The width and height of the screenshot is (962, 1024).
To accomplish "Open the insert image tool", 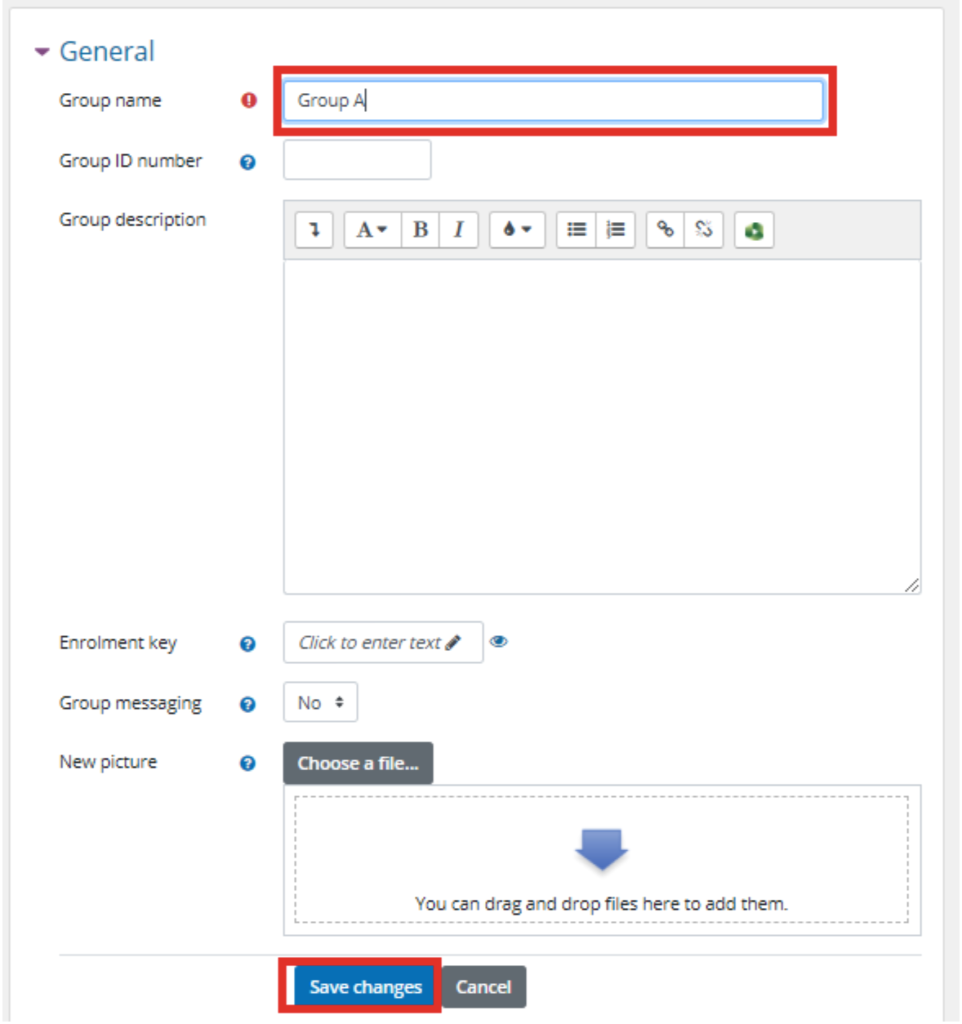I will point(754,229).
